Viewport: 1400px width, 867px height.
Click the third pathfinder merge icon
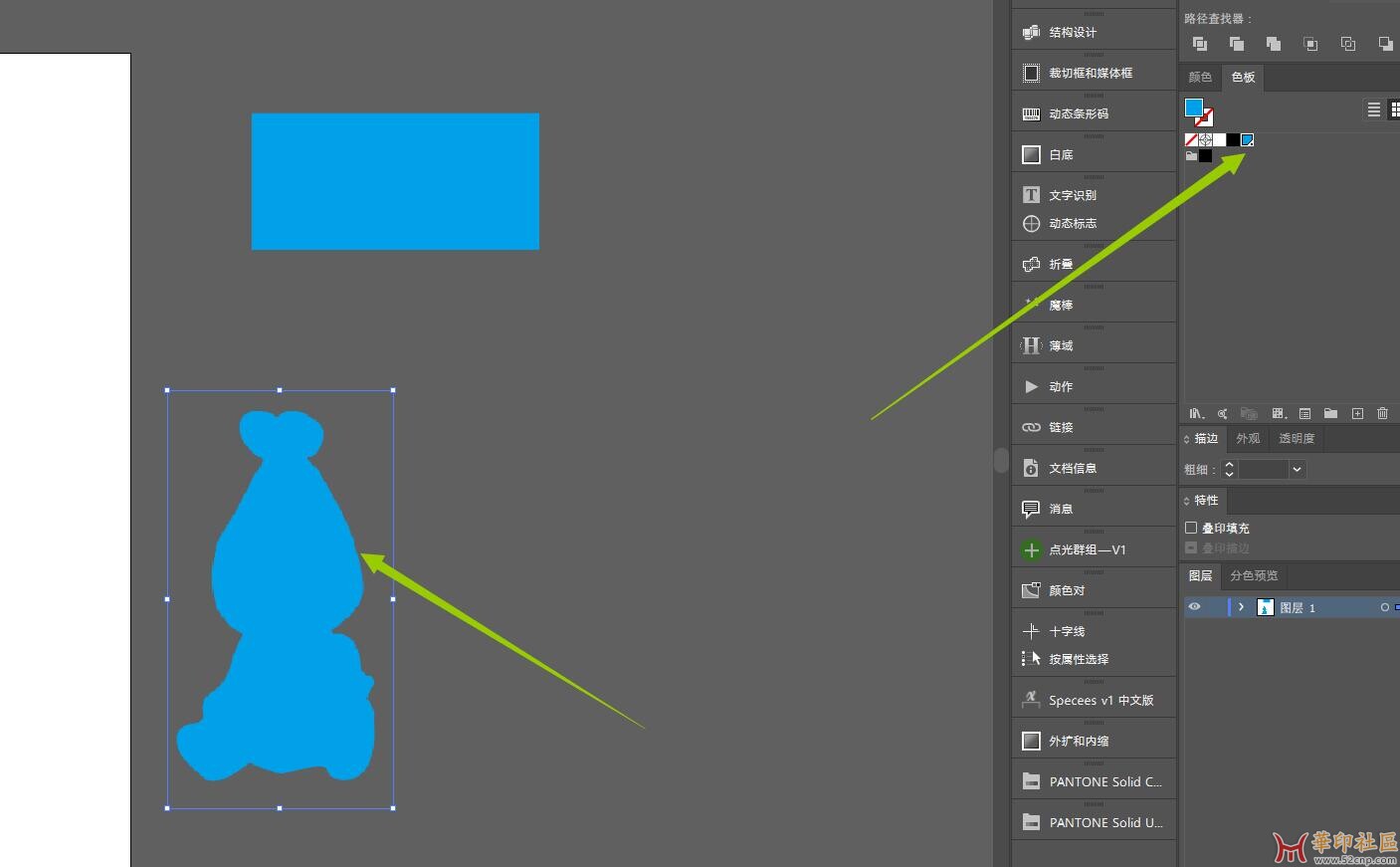[x=1274, y=44]
